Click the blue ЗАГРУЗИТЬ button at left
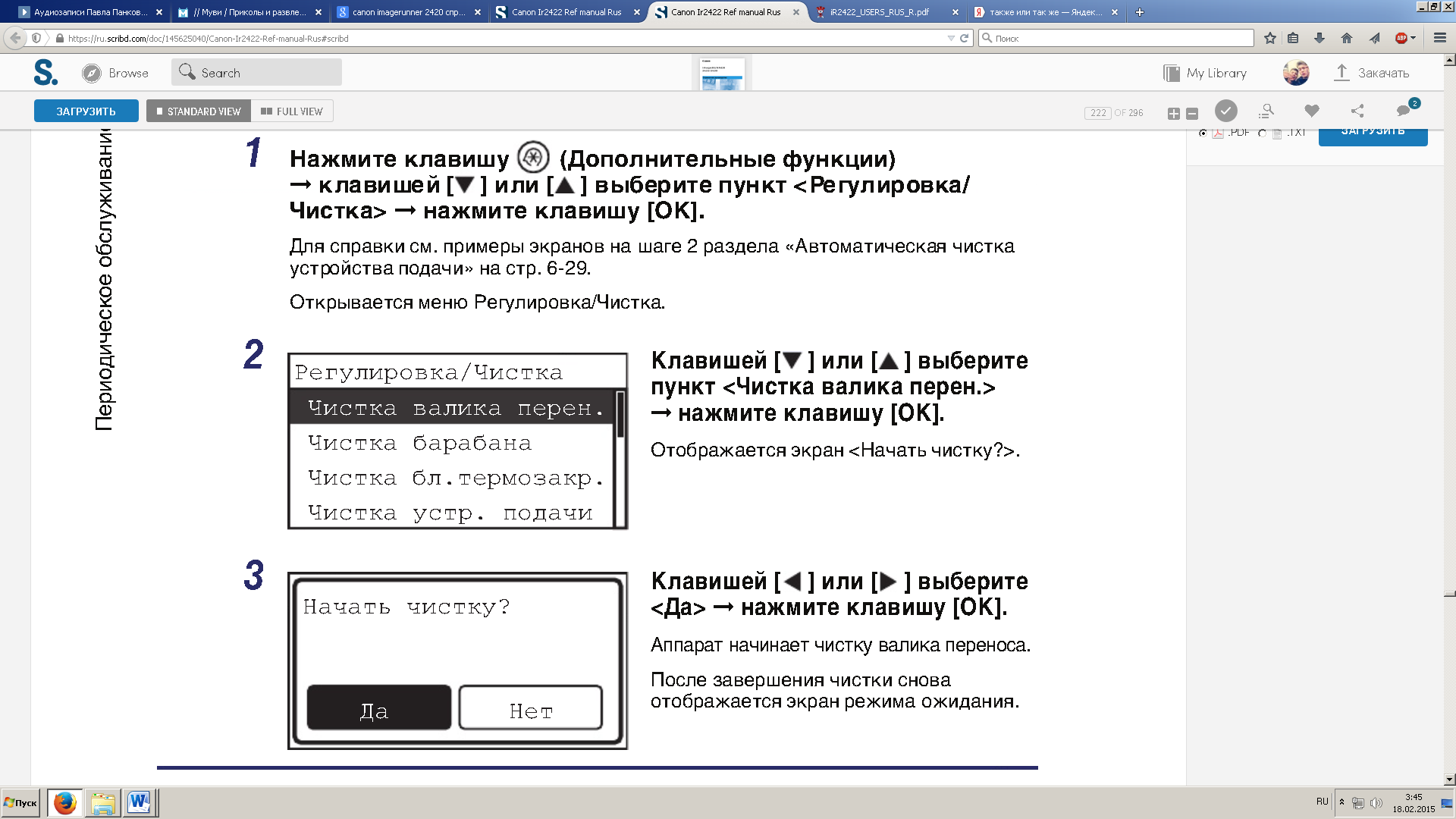Image resolution: width=1456 pixels, height=819 pixels. pyautogui.click(x=86, y=111)
